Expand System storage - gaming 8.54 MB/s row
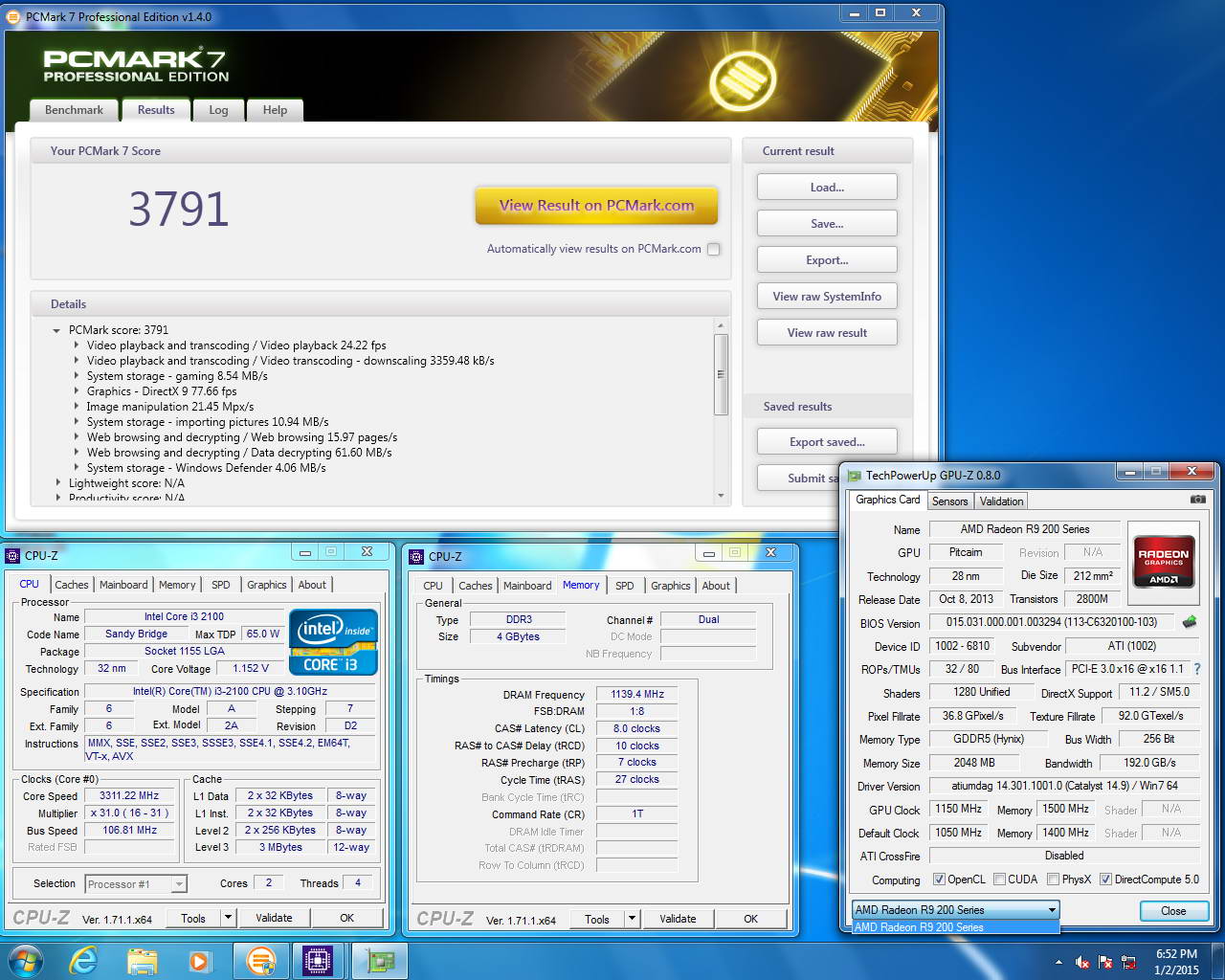This screenshot has width=1225, height=980. click(x=77, y=376)
